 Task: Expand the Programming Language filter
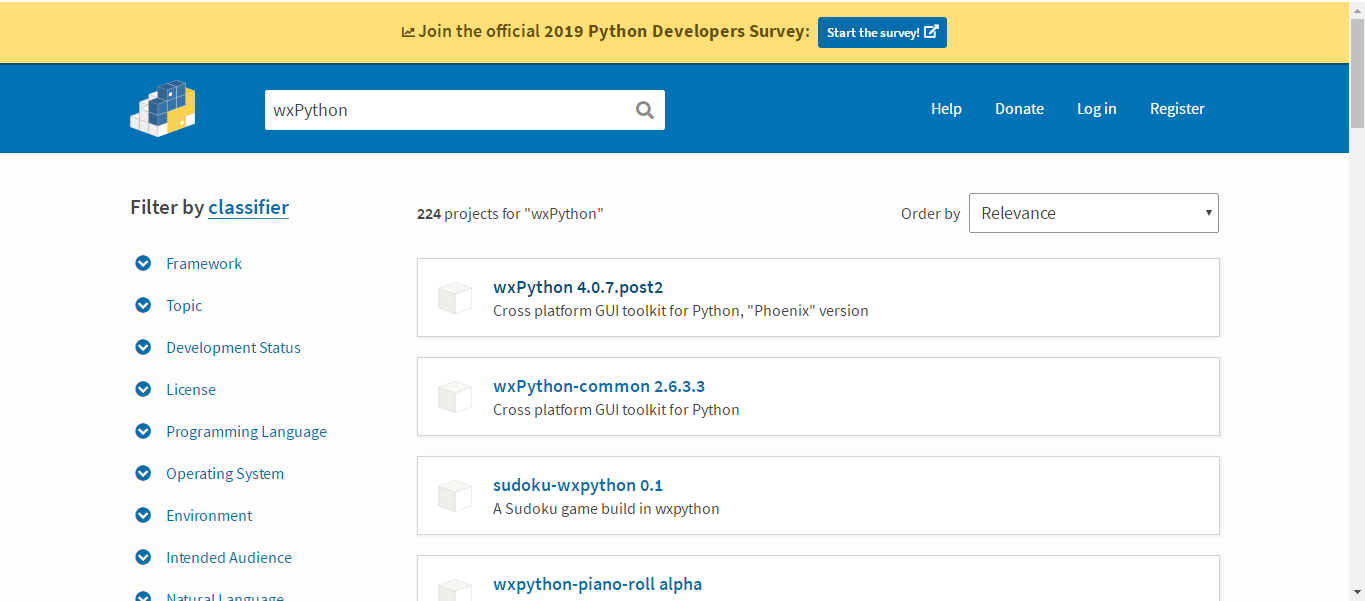click(246, 432)
